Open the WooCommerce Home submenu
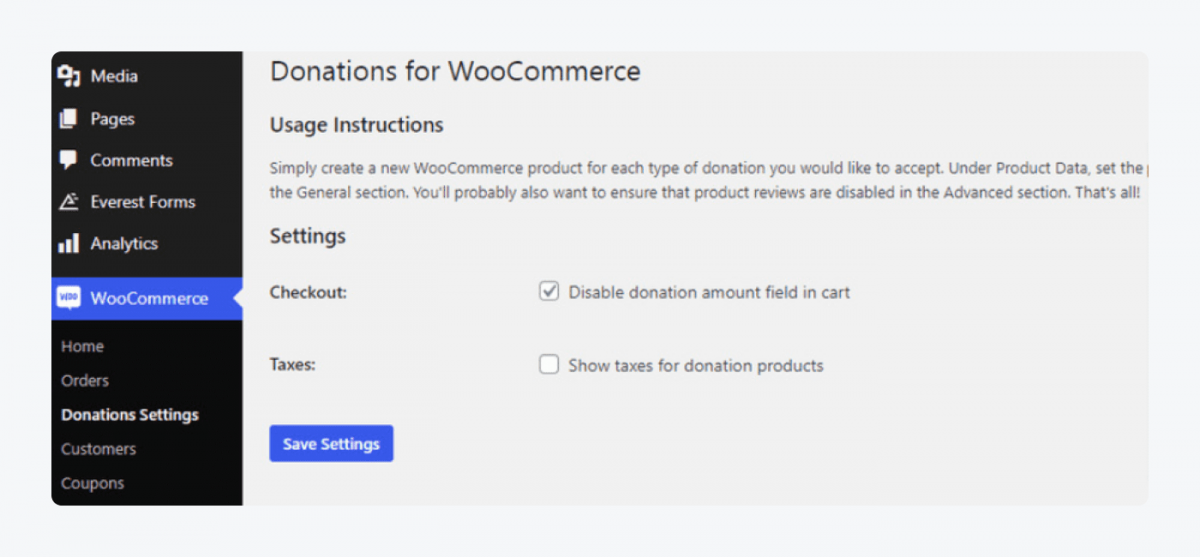Screen dimensions: 1200x557 pos(82,346)
